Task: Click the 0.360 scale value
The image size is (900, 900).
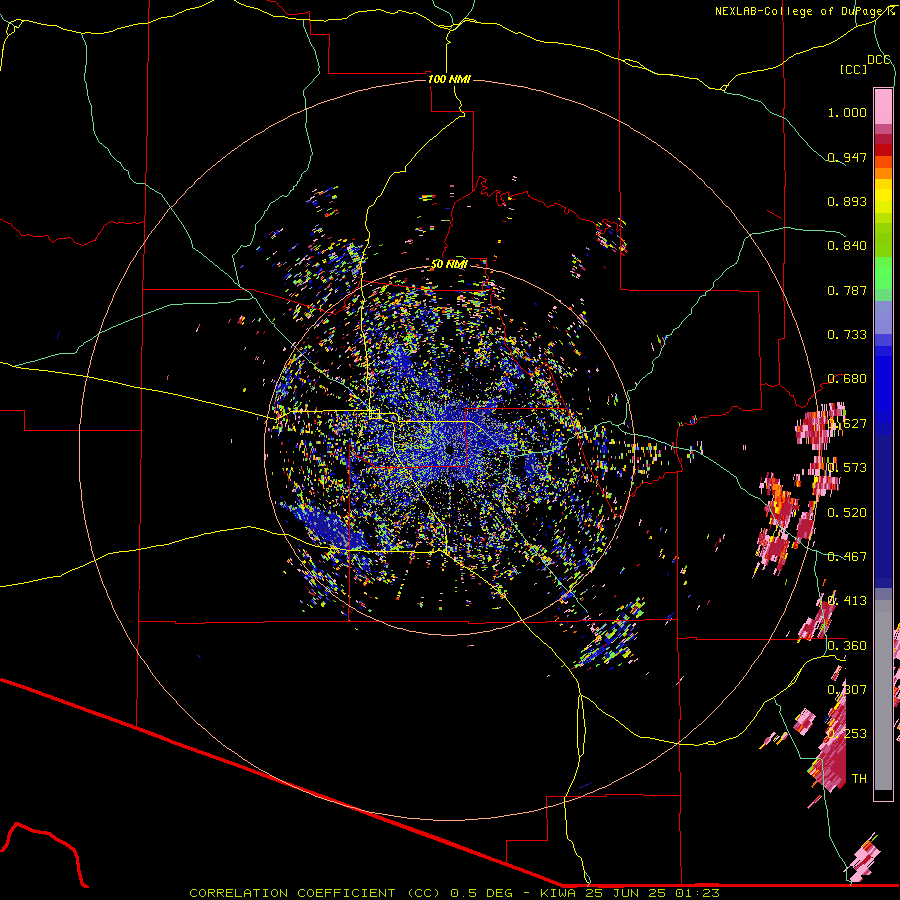Action: point(847,646)
